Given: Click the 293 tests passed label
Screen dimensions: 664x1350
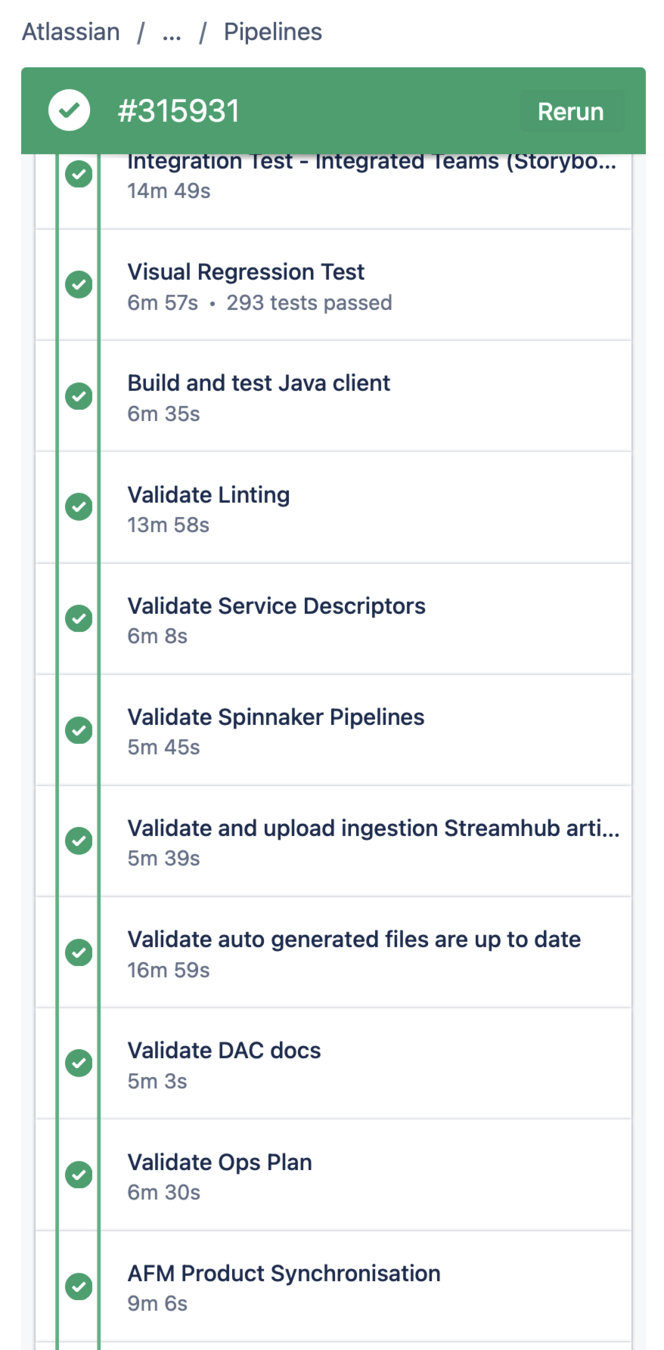Looking at the screenshot, I should point(309,303).
